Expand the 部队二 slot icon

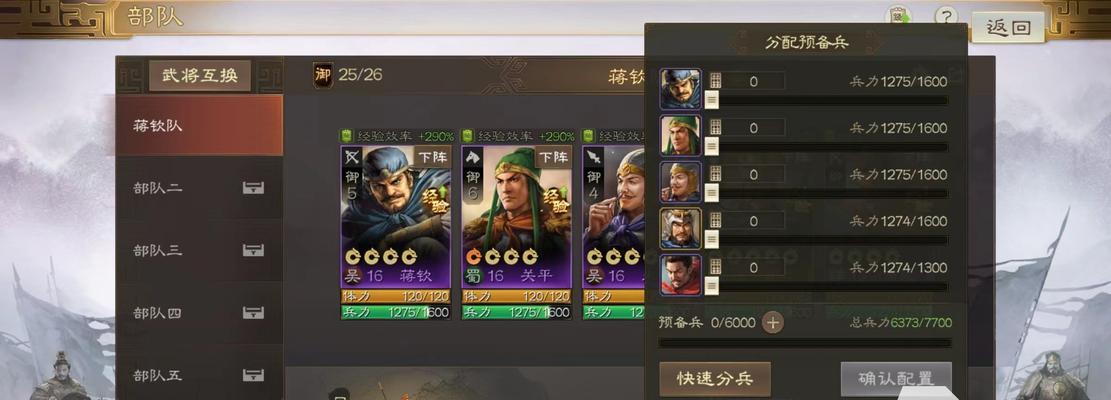click(253, 188)
